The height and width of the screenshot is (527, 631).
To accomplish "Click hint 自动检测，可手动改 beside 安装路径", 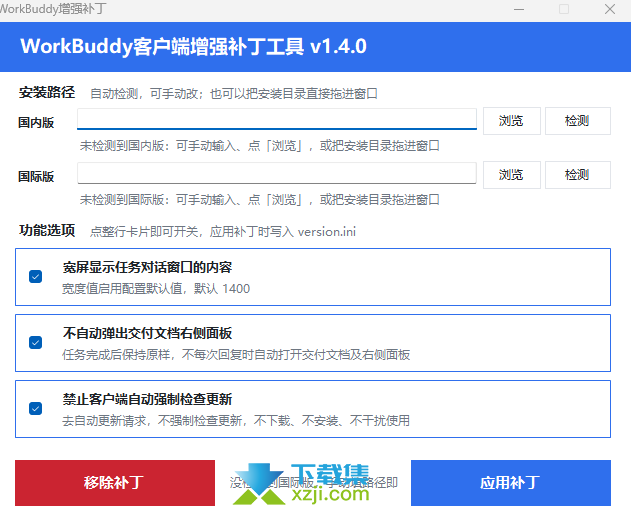I will tap(144, 94).
